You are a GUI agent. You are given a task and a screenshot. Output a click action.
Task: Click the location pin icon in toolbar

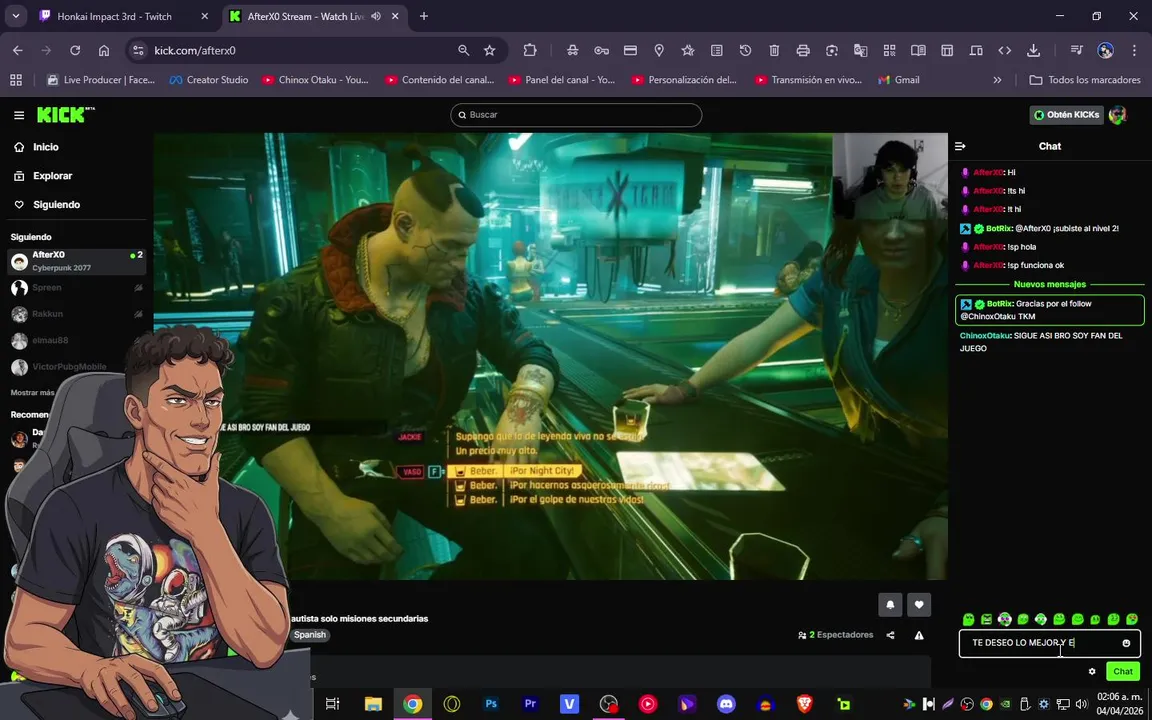coord(659,51)
